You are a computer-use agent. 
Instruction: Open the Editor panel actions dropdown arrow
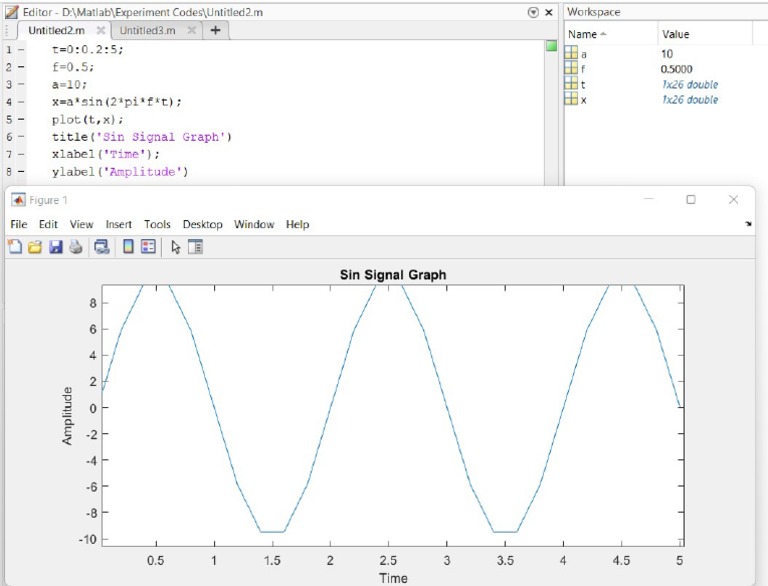(x=532, y=12)
